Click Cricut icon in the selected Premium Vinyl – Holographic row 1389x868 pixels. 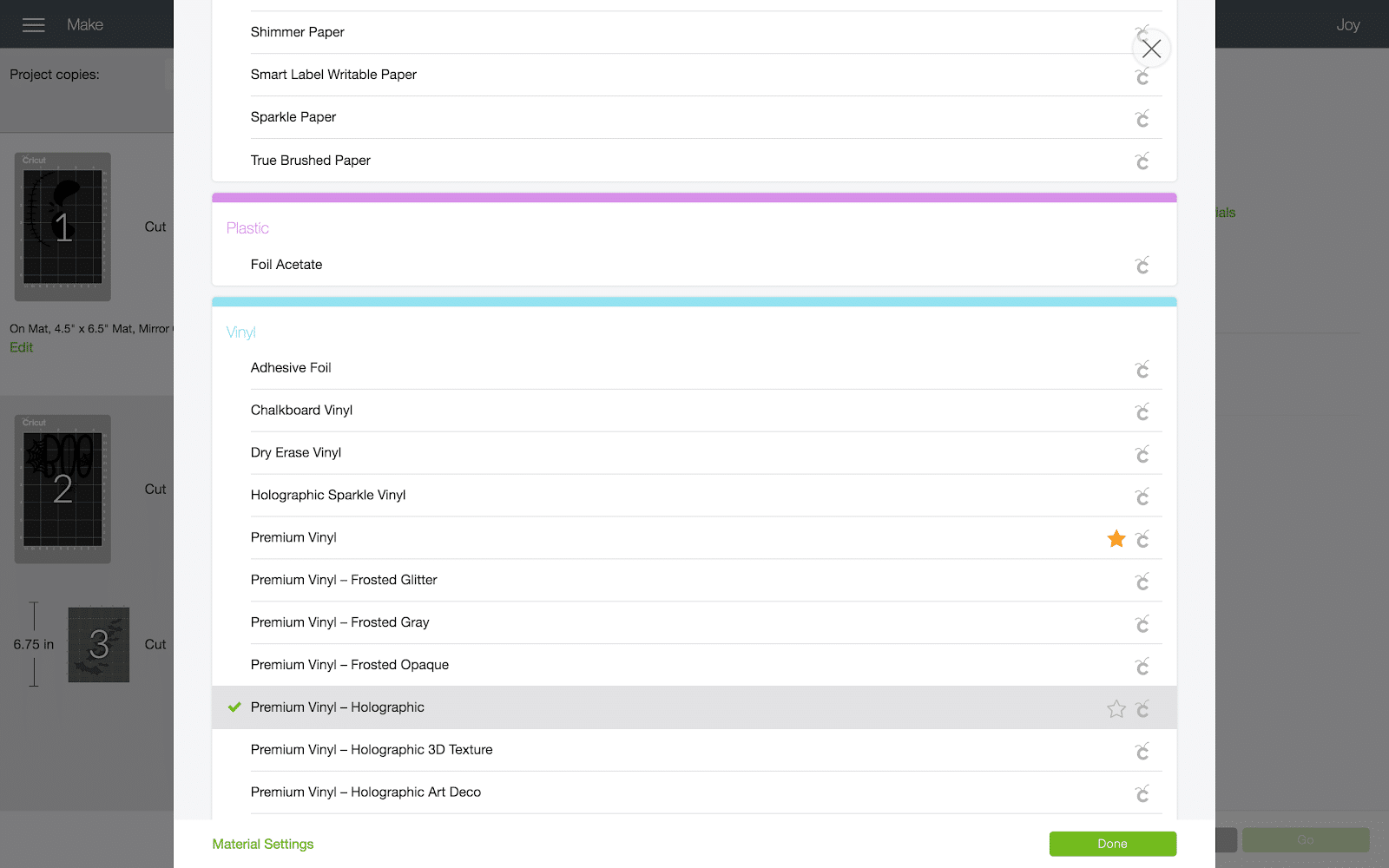(x=1142, y=709)
